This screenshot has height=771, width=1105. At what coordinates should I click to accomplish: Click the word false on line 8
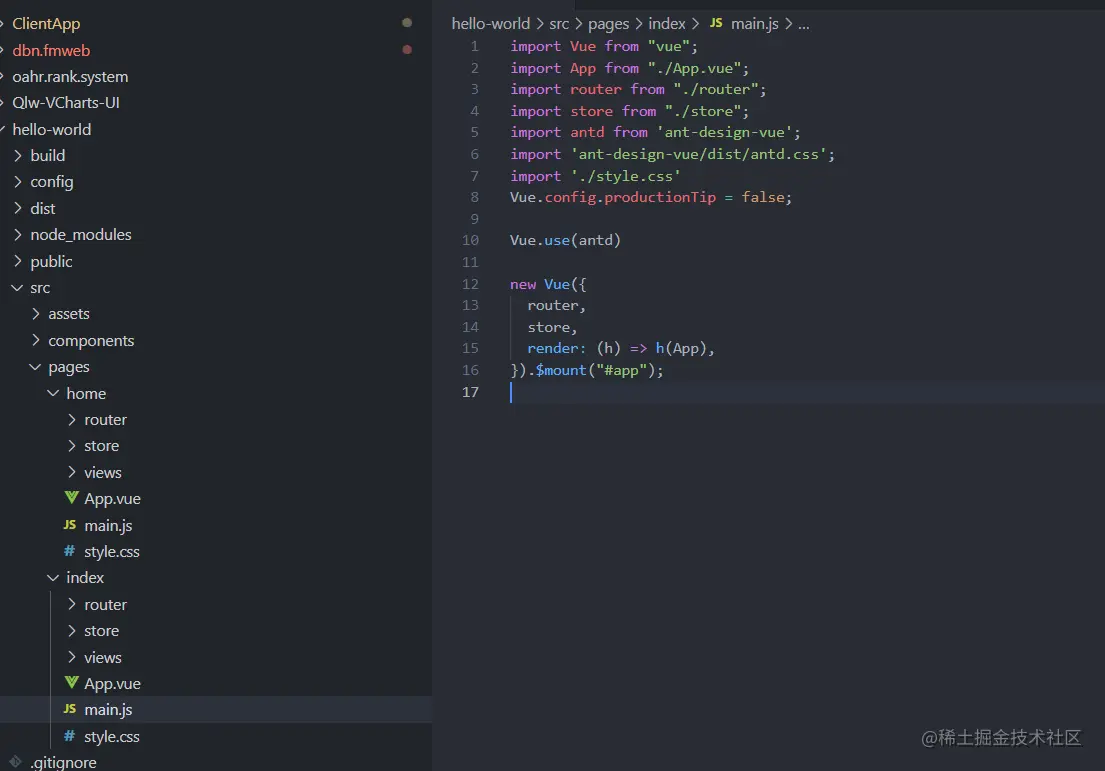click(x=763, y=197)
